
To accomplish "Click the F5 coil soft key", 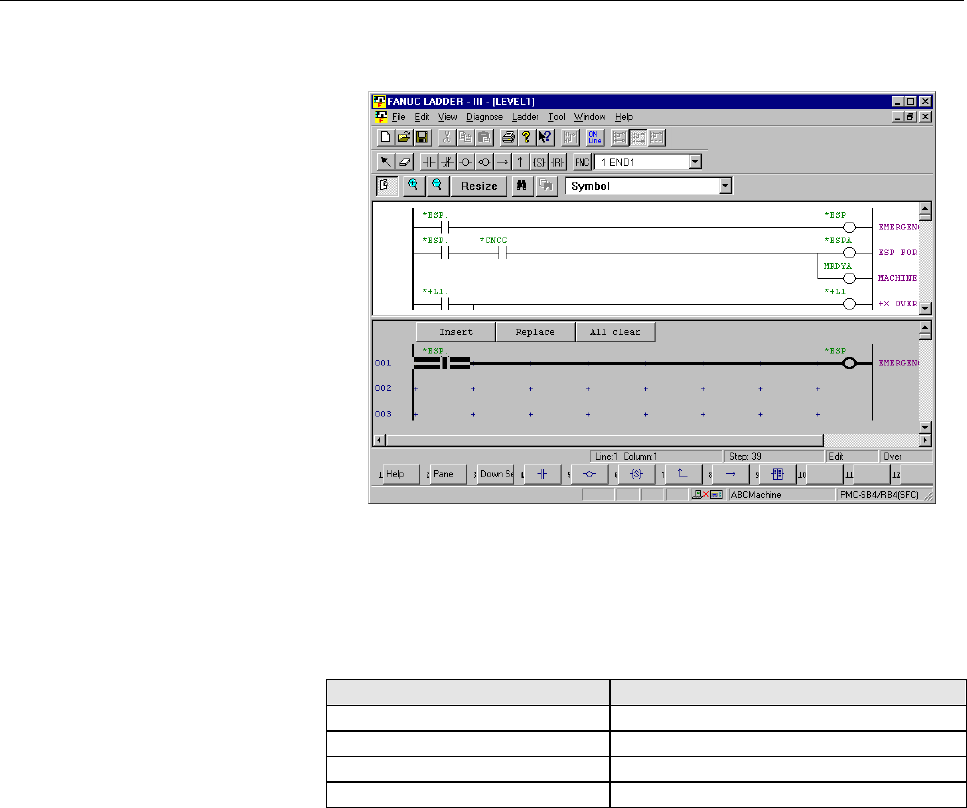I will [x=590, y=474].
